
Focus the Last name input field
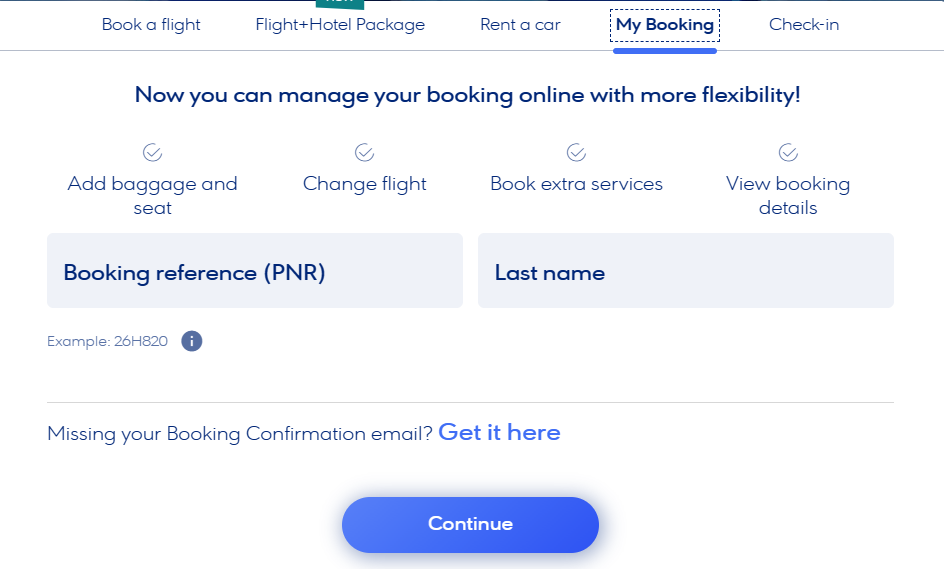pyautogui.click(x=686, y=271)
